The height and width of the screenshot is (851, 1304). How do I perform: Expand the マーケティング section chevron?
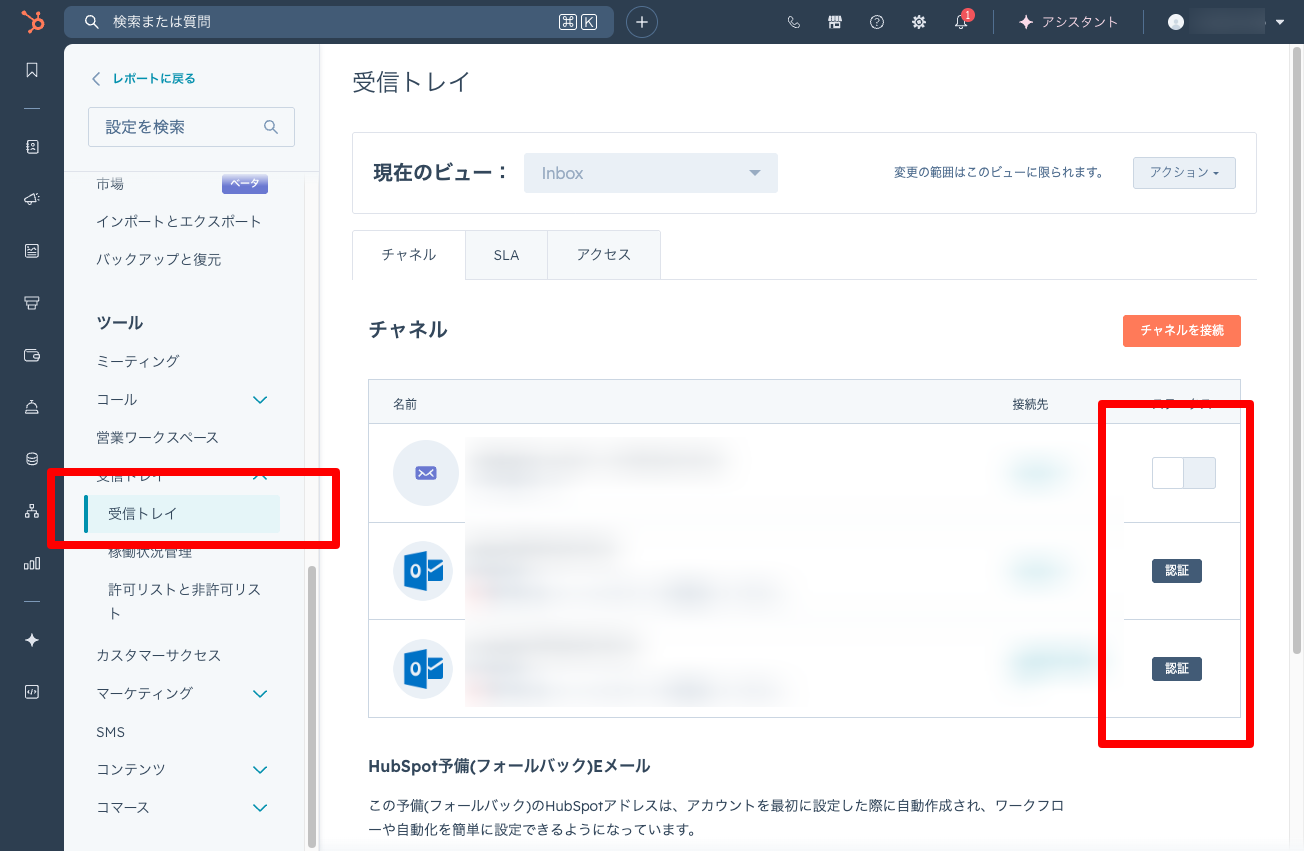[x=260, y=694]
